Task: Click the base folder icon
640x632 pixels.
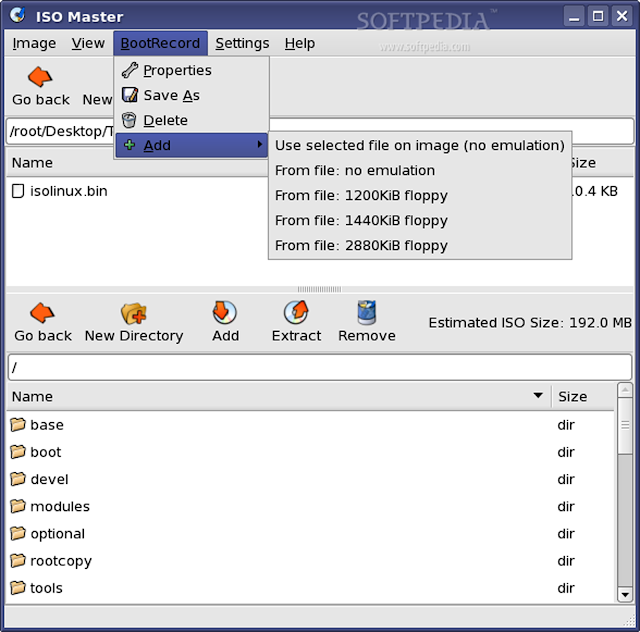Action: [x=18, y=425]
